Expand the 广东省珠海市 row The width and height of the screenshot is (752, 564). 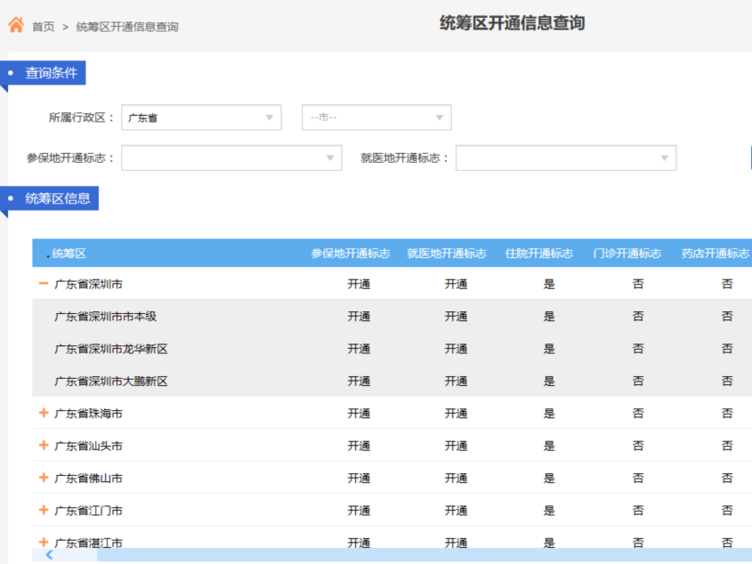(x=43, y=413)
